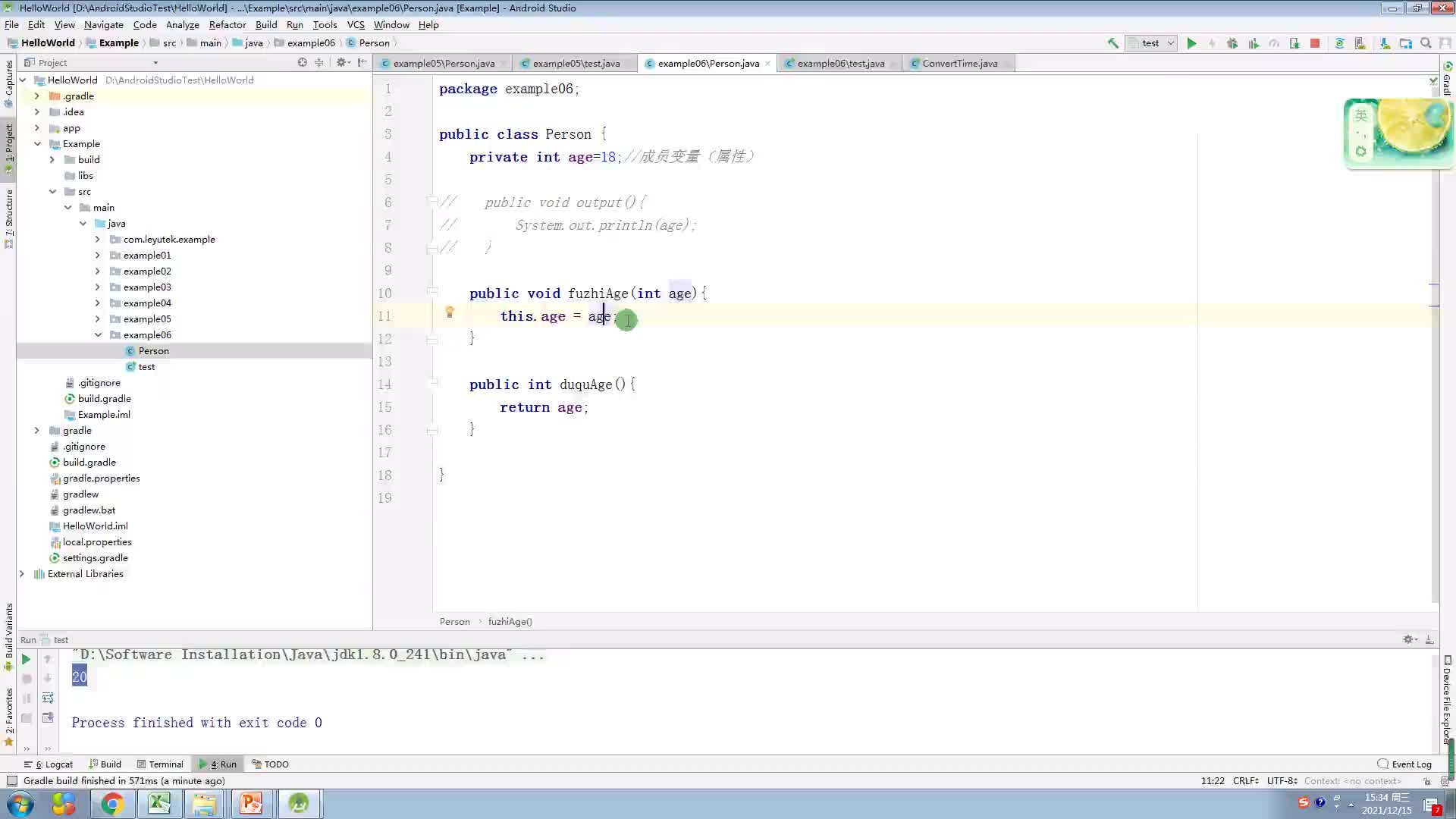Screen dimensions: 1456x819
Task: Click the Run panel tab at bottom
Action: [x=221, y=763]
